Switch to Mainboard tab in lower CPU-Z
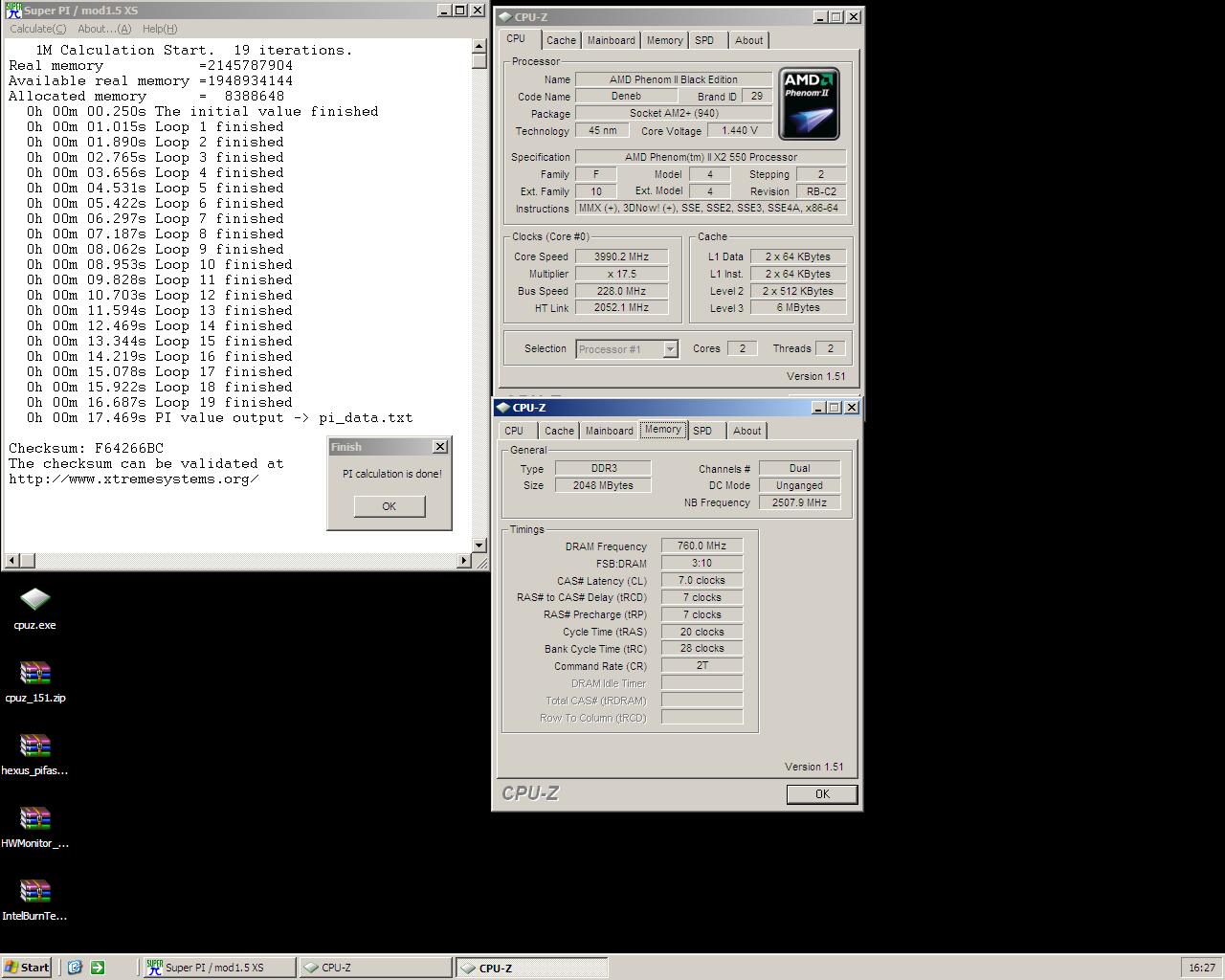1225x980 pixels. [x=609, y=431]
